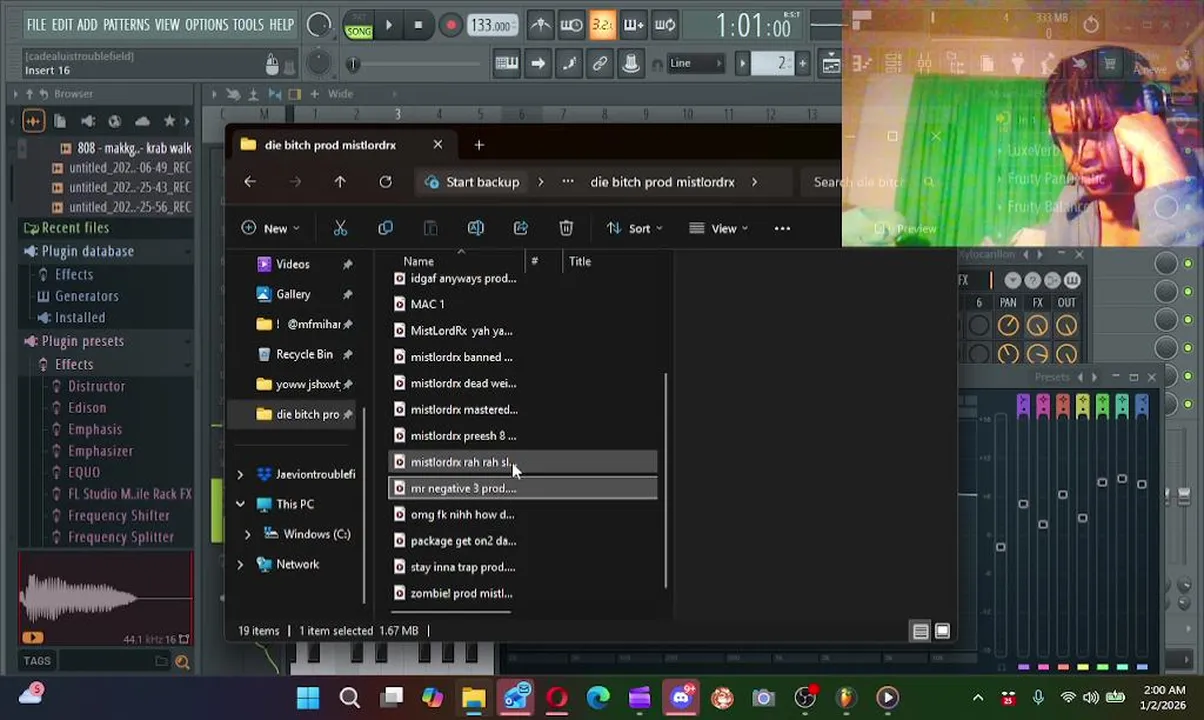
Task: Toggle typing keyboard to piano icon
Action: pos(506,63)
